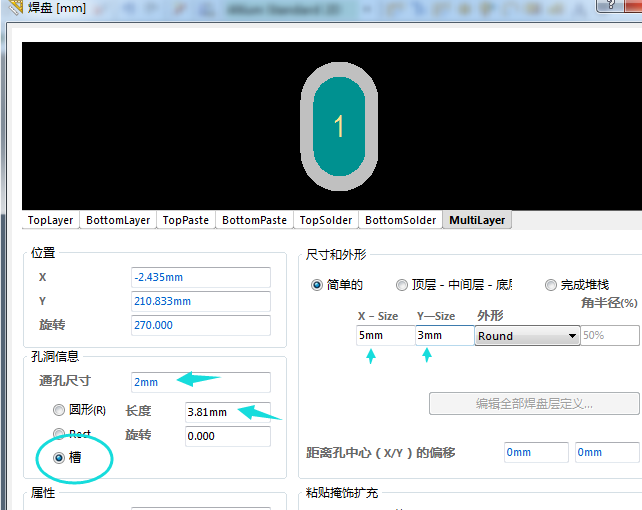
Task: Switch to the TopLayer tab
Action: point(50,220)
